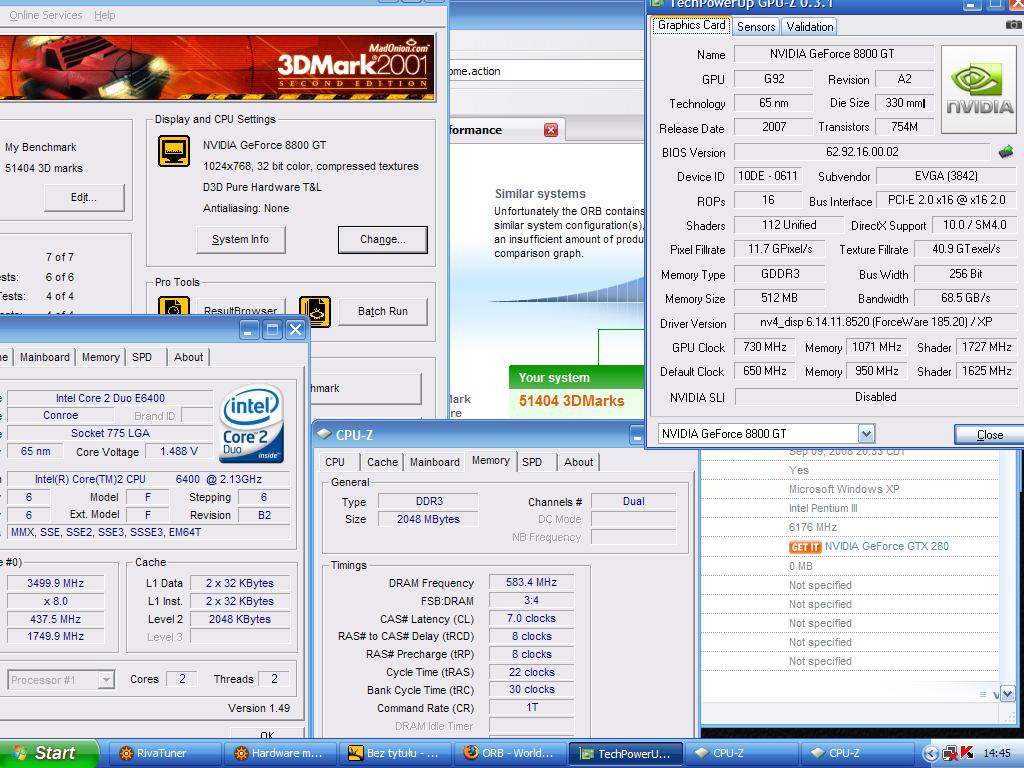The width and height of the screenshot is (1024, 768).
Task: Close the browser tab with red X
Action: (x=551, y=130)
